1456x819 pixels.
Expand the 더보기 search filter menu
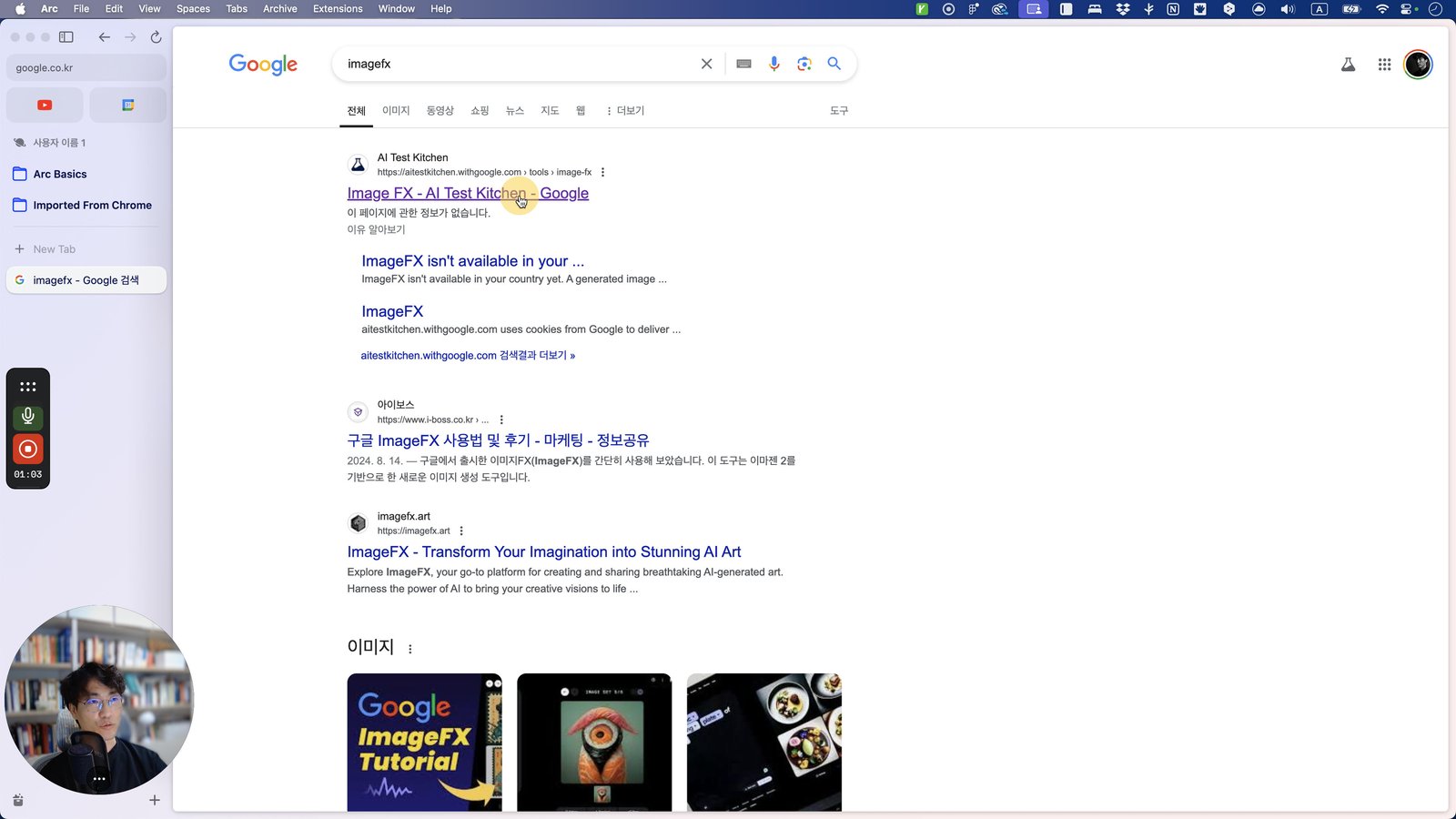click(624, 110)
